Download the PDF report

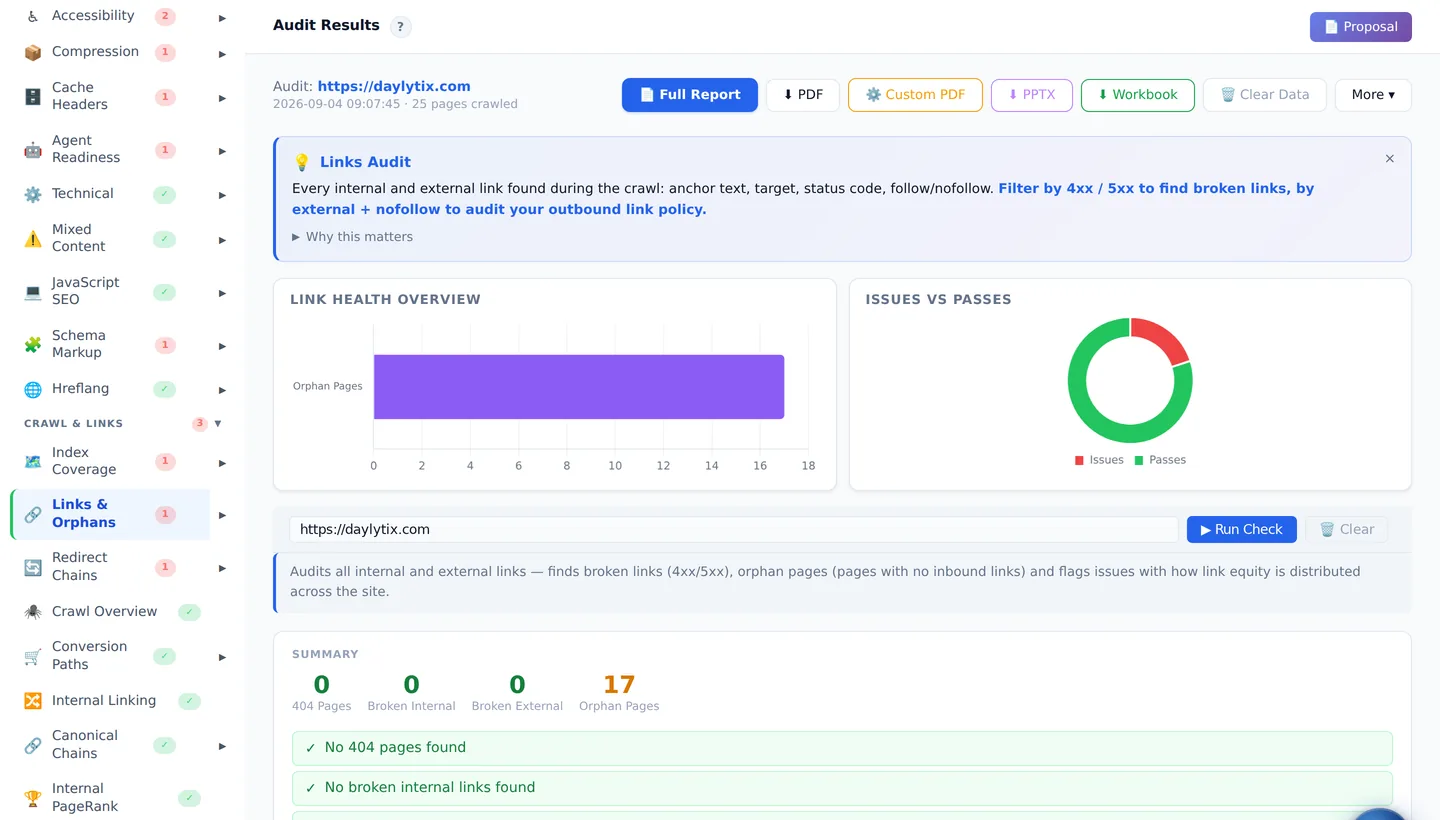click(803, 95)
